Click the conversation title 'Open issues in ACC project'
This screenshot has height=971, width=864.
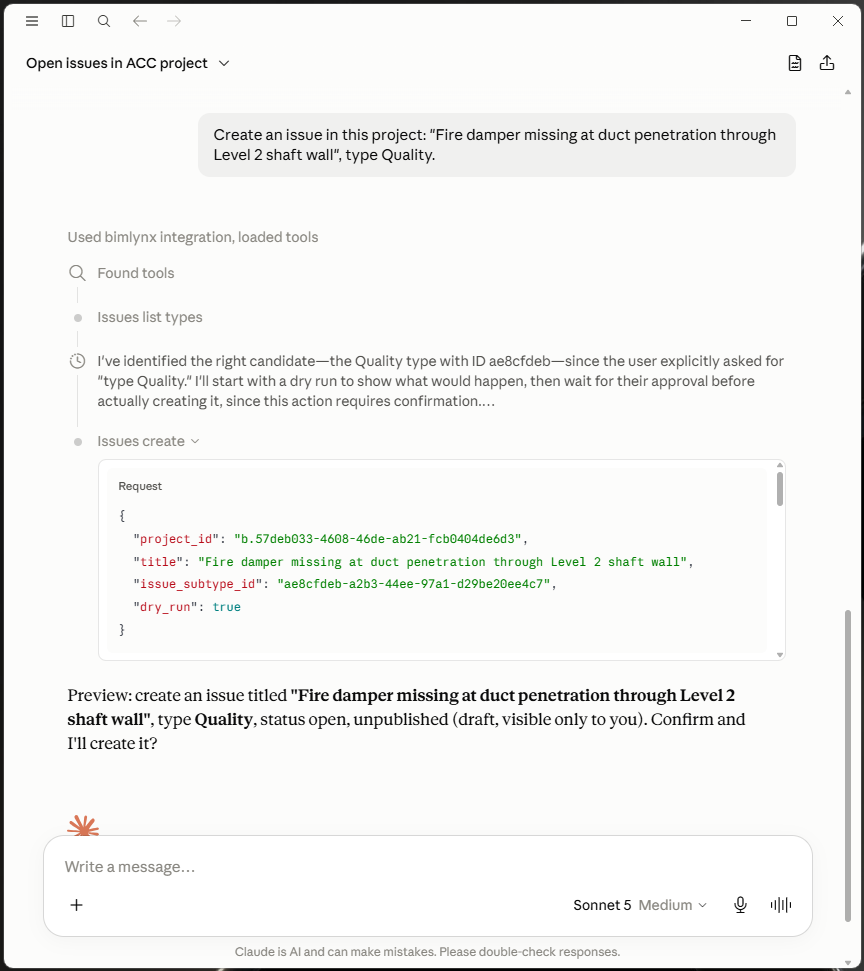coord(116,63)
